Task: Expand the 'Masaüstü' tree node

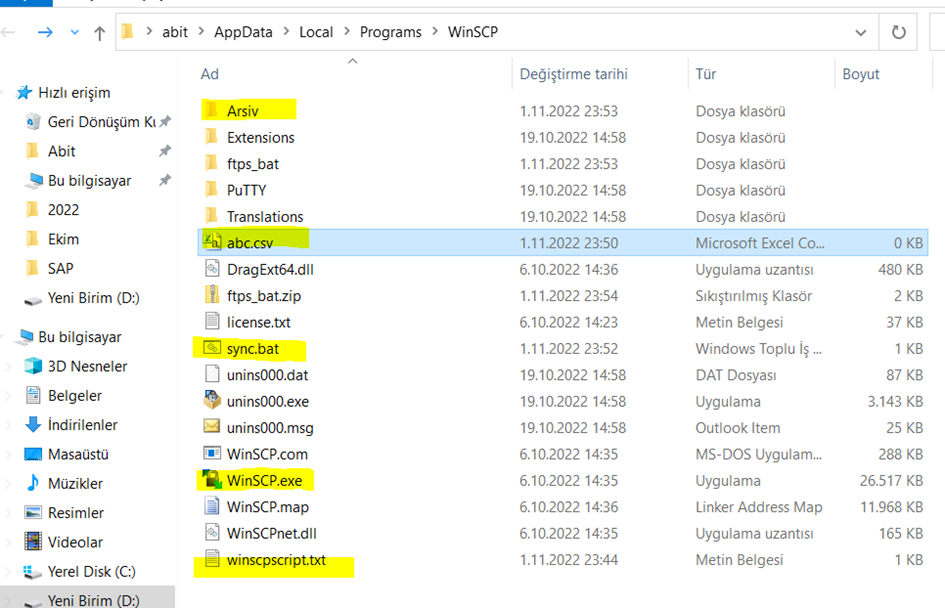Action: (8, 454)
